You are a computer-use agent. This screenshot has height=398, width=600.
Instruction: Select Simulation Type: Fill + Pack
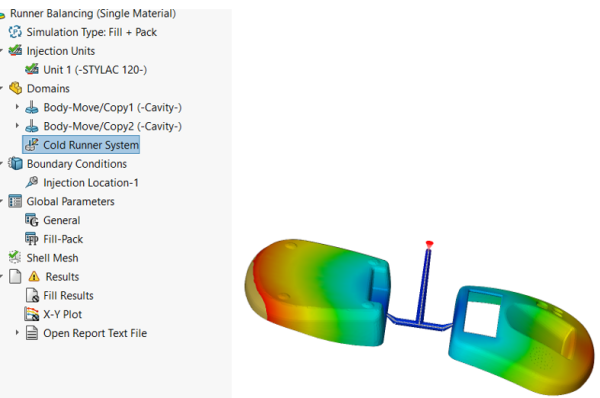coord(91,32)
